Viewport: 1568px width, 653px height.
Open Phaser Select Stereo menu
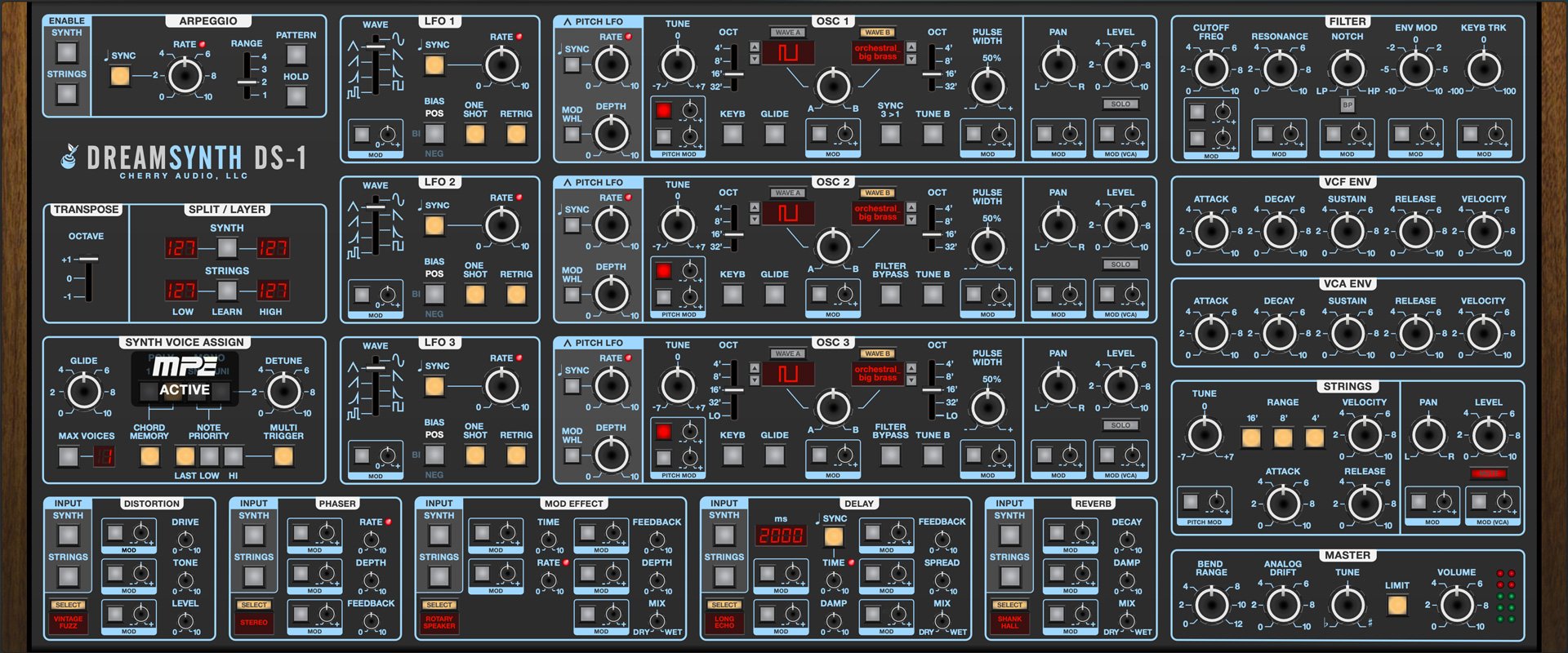tap(254, 622)
